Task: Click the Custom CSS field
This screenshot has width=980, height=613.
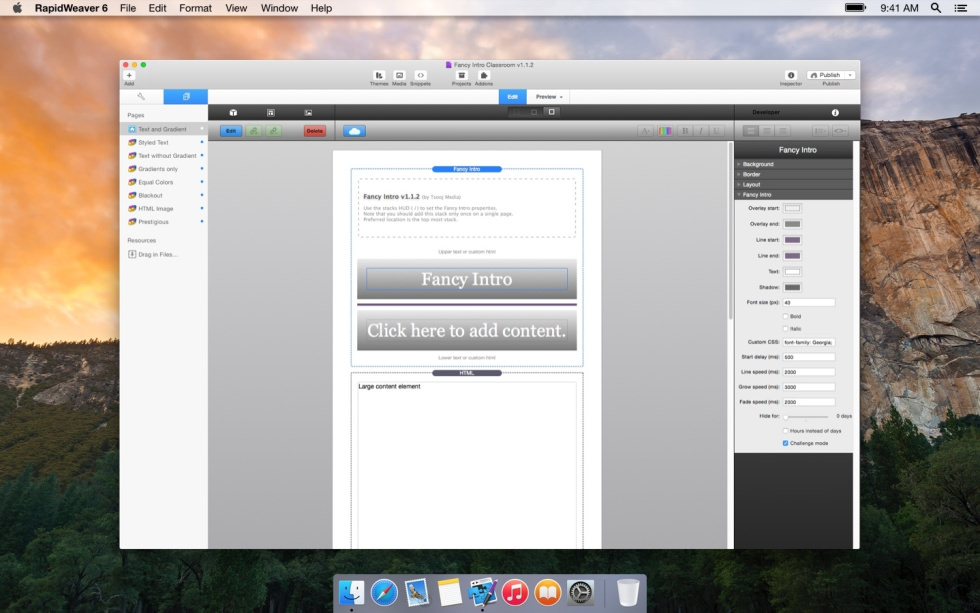Action: [808, 342]
